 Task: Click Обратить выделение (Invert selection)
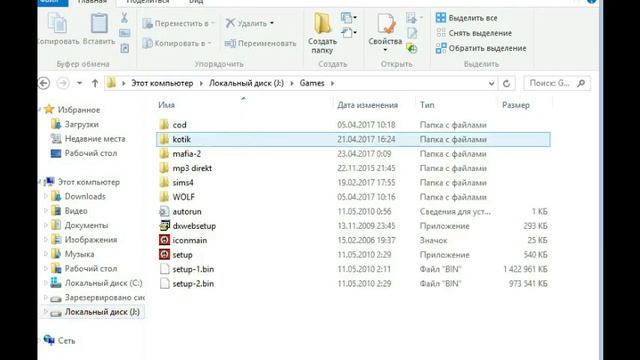coord(481,48)
